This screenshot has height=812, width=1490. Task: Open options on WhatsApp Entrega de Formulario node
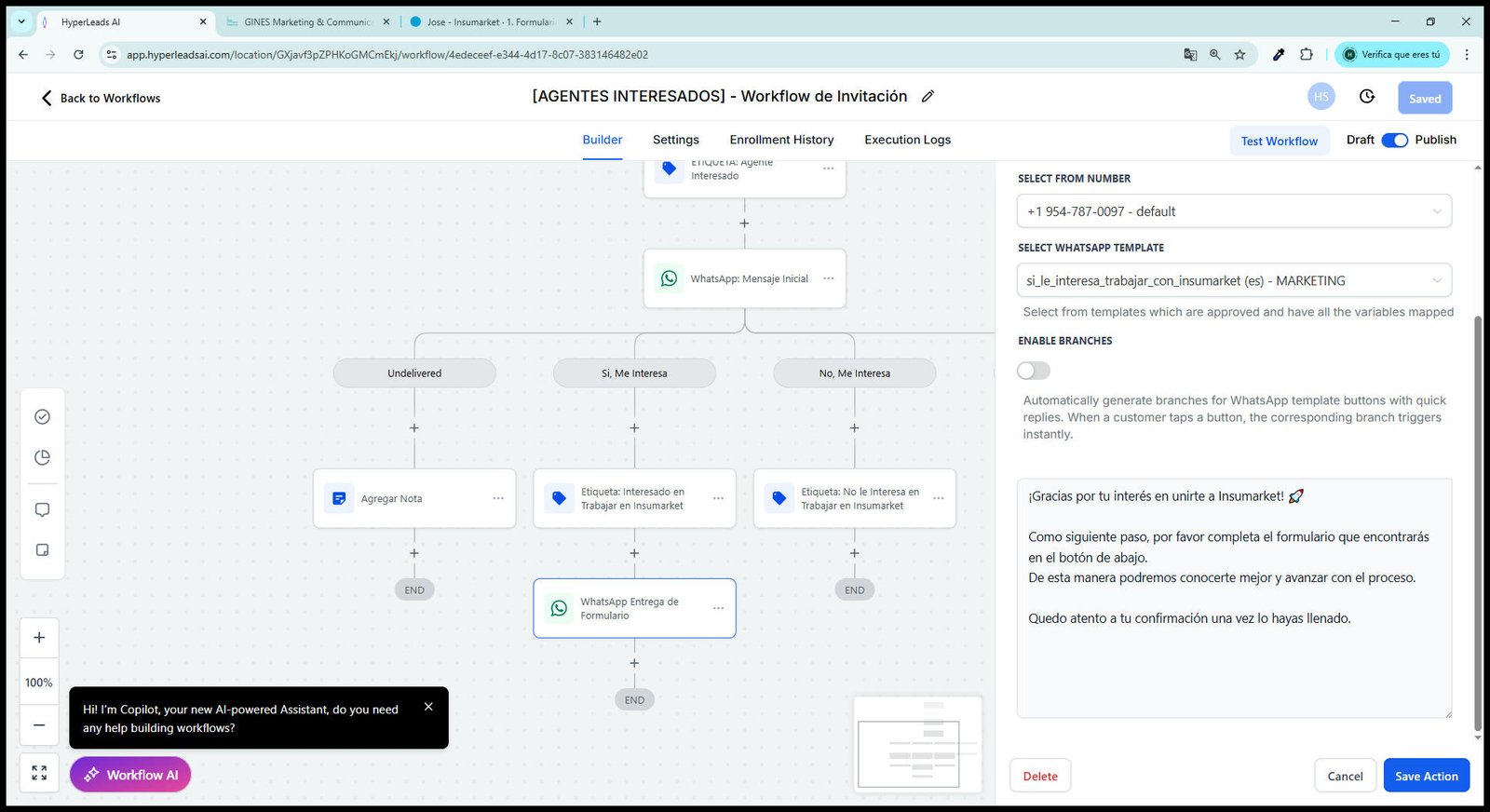718,609
